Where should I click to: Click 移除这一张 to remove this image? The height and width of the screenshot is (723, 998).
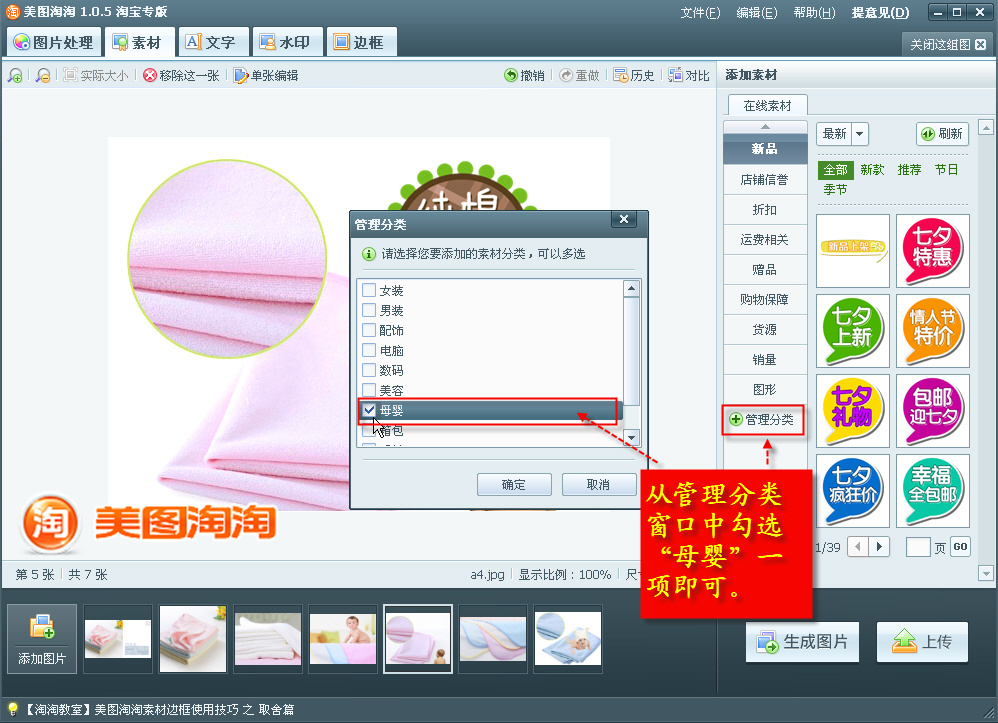(x=181, y=76)
